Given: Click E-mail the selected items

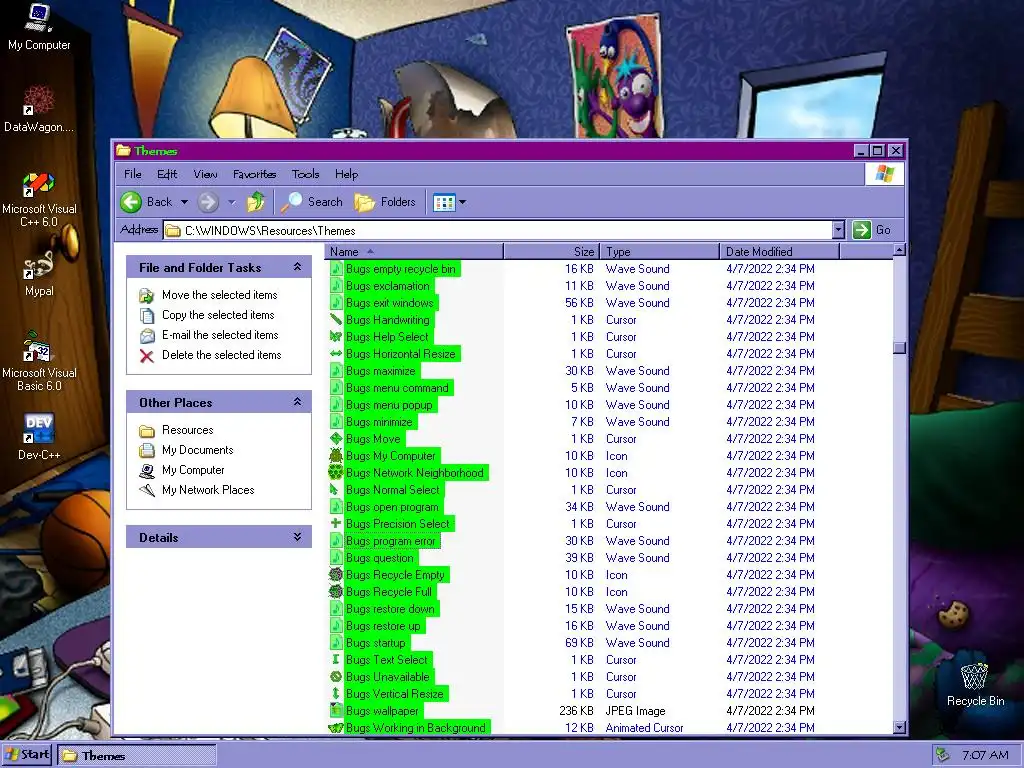Looking at the screenshot, I should [220, 335].
